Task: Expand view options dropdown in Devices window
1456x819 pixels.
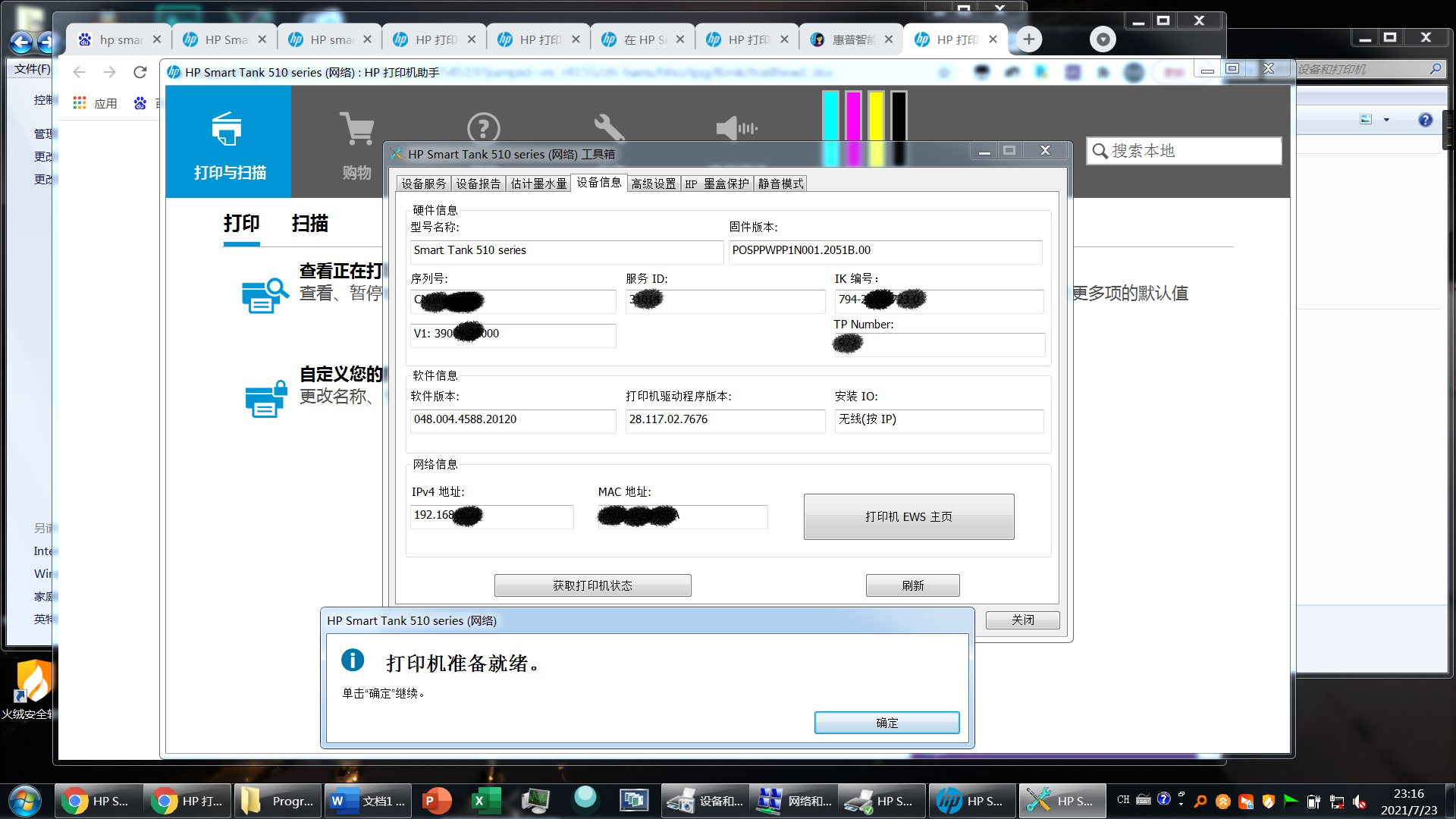Action: [1386, 119]
